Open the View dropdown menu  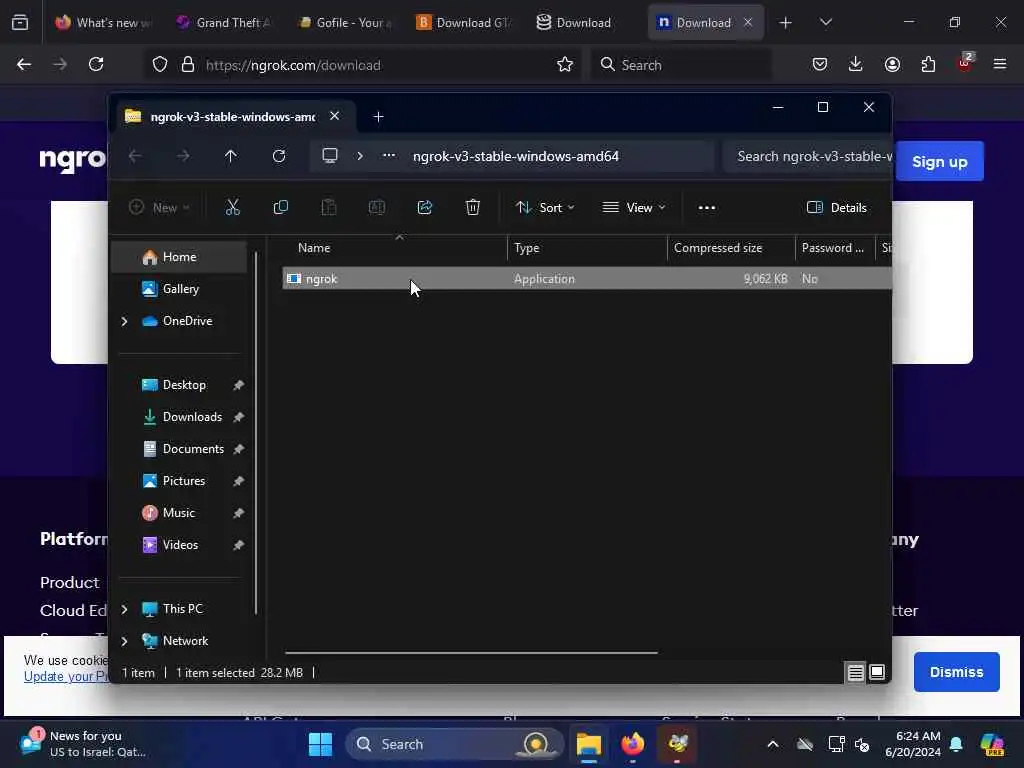634,208
